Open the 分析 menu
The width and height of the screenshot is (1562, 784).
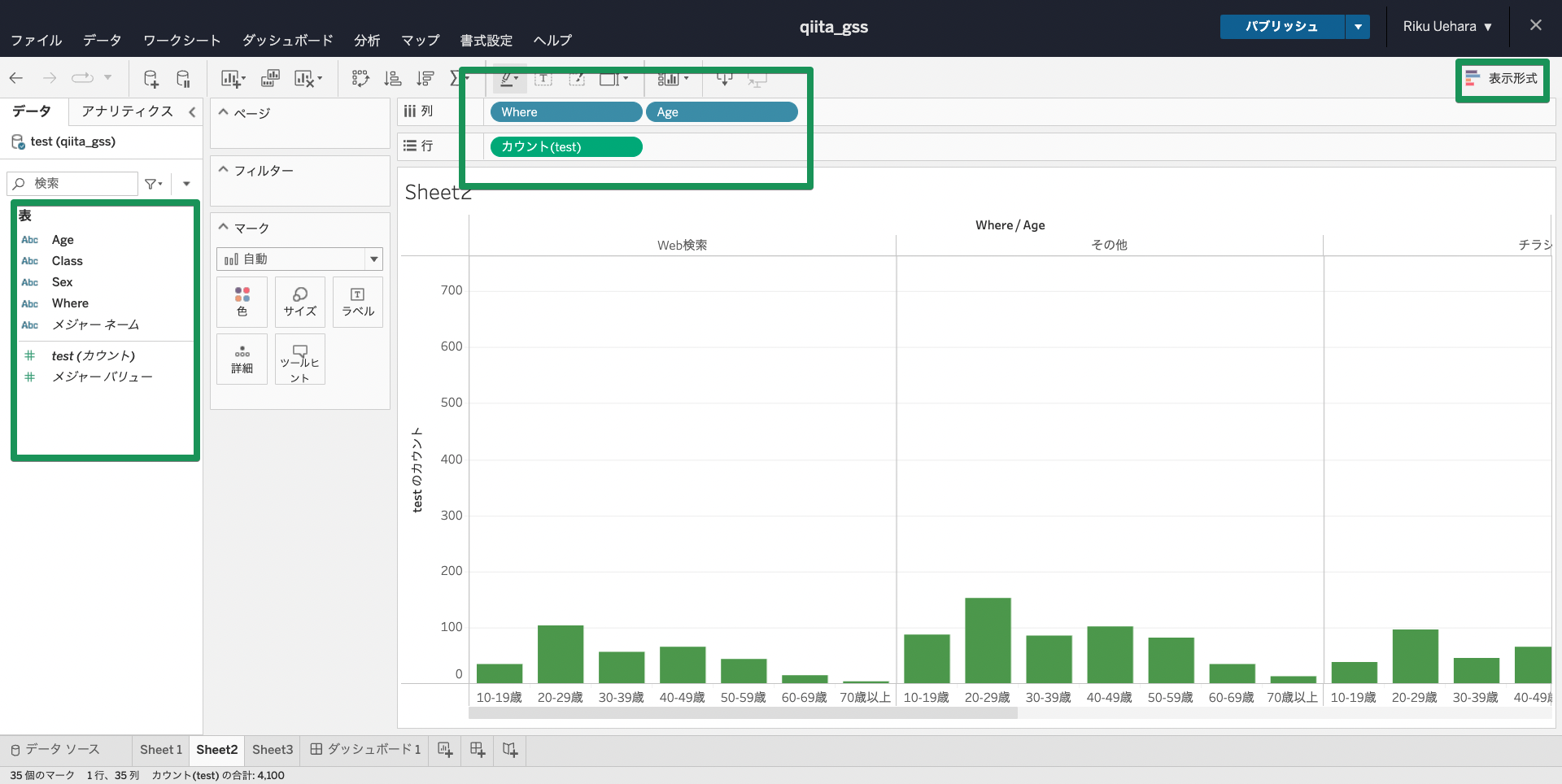pos(367,41)
